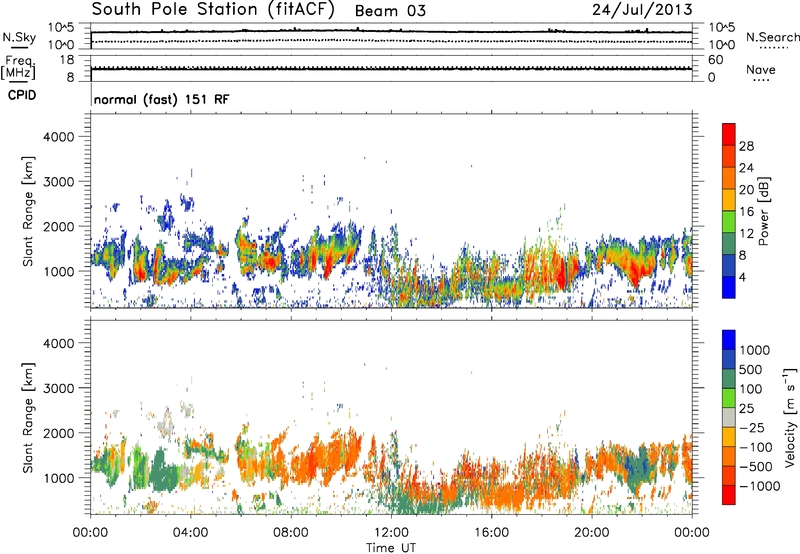Click the '4000' tick on the power panel
The width and height of the screenshot is (800, 554).
coord(58,137)
